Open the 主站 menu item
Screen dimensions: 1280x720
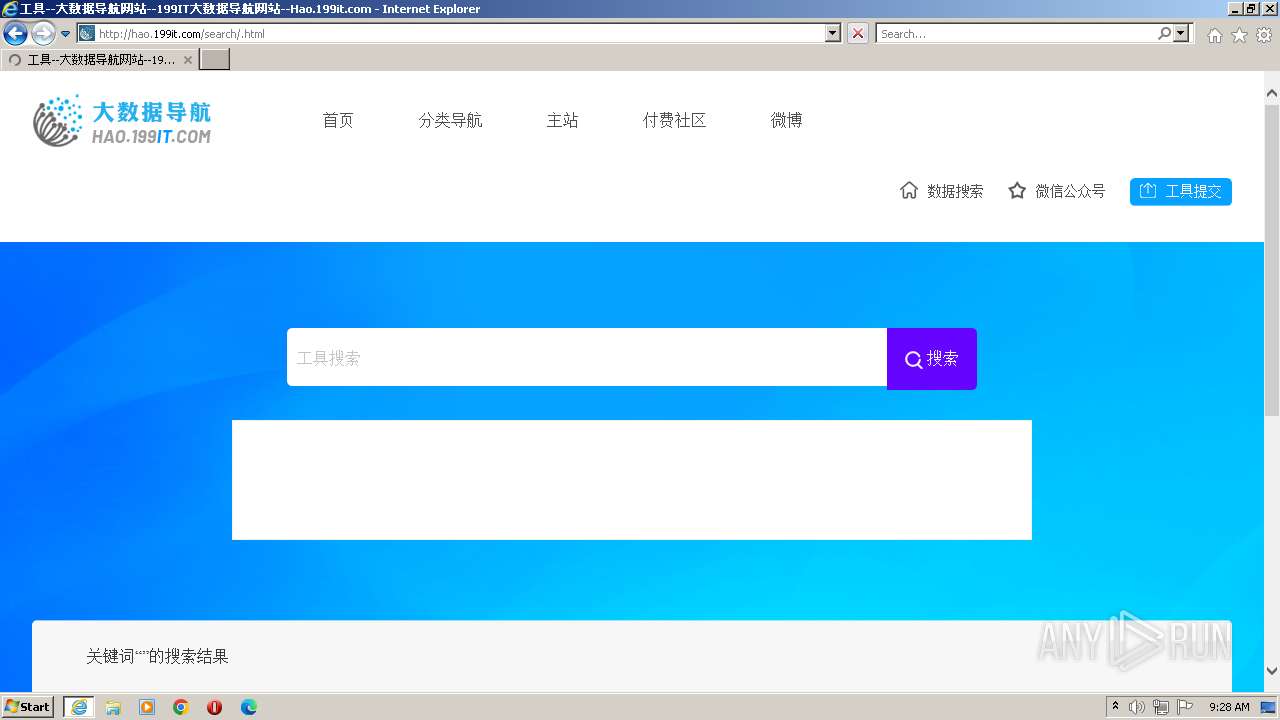(x=562, y=120)
